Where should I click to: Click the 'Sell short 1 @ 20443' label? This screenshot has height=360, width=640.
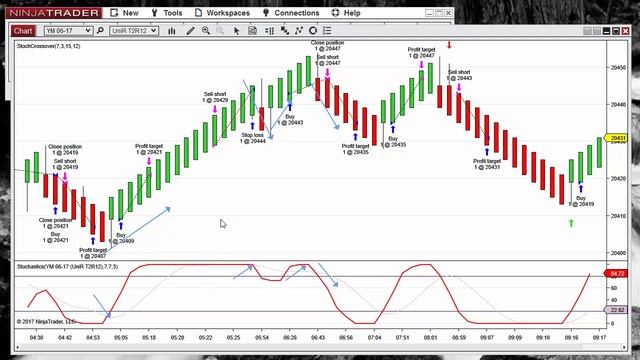click(x=459, y=75)
